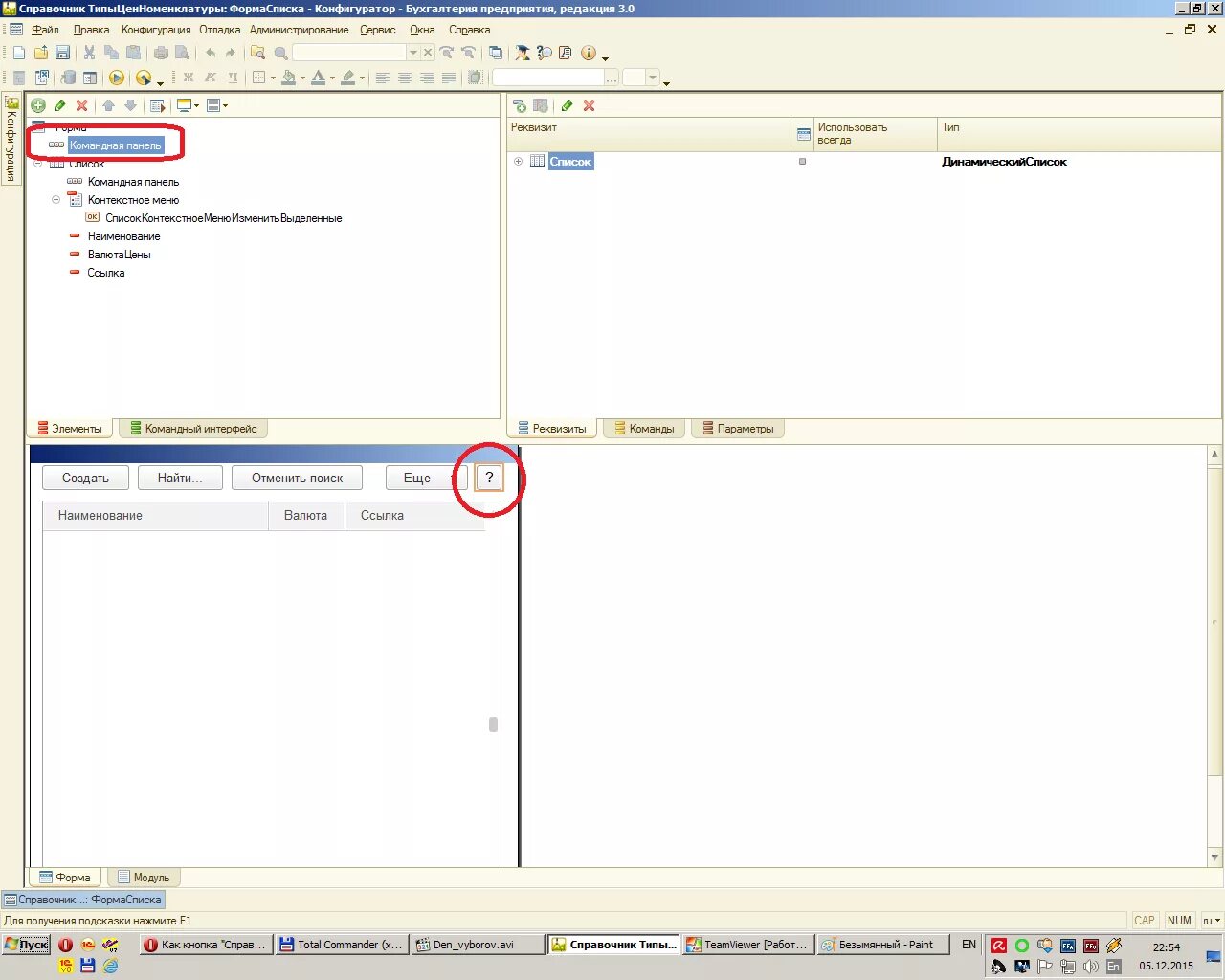Click the pencil Edit attribute icon in Requisites panel
This screenshot has width=1225, height=980.
(x=567, y=106)
